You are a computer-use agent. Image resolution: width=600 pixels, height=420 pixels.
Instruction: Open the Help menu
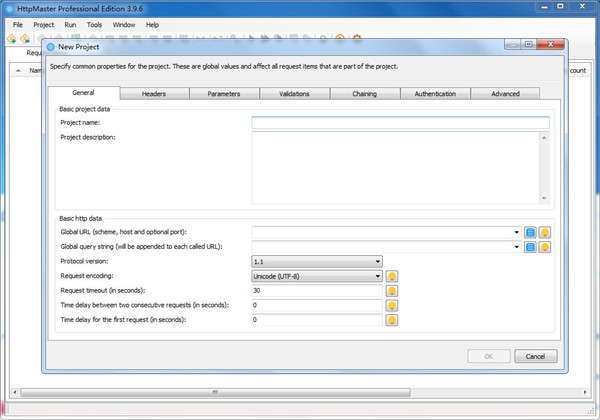coord(152,25)
